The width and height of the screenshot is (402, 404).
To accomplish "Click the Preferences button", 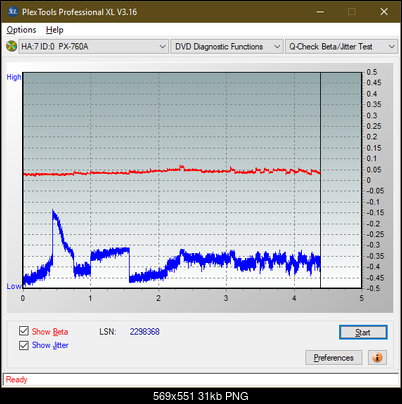I will coord(333,358).
